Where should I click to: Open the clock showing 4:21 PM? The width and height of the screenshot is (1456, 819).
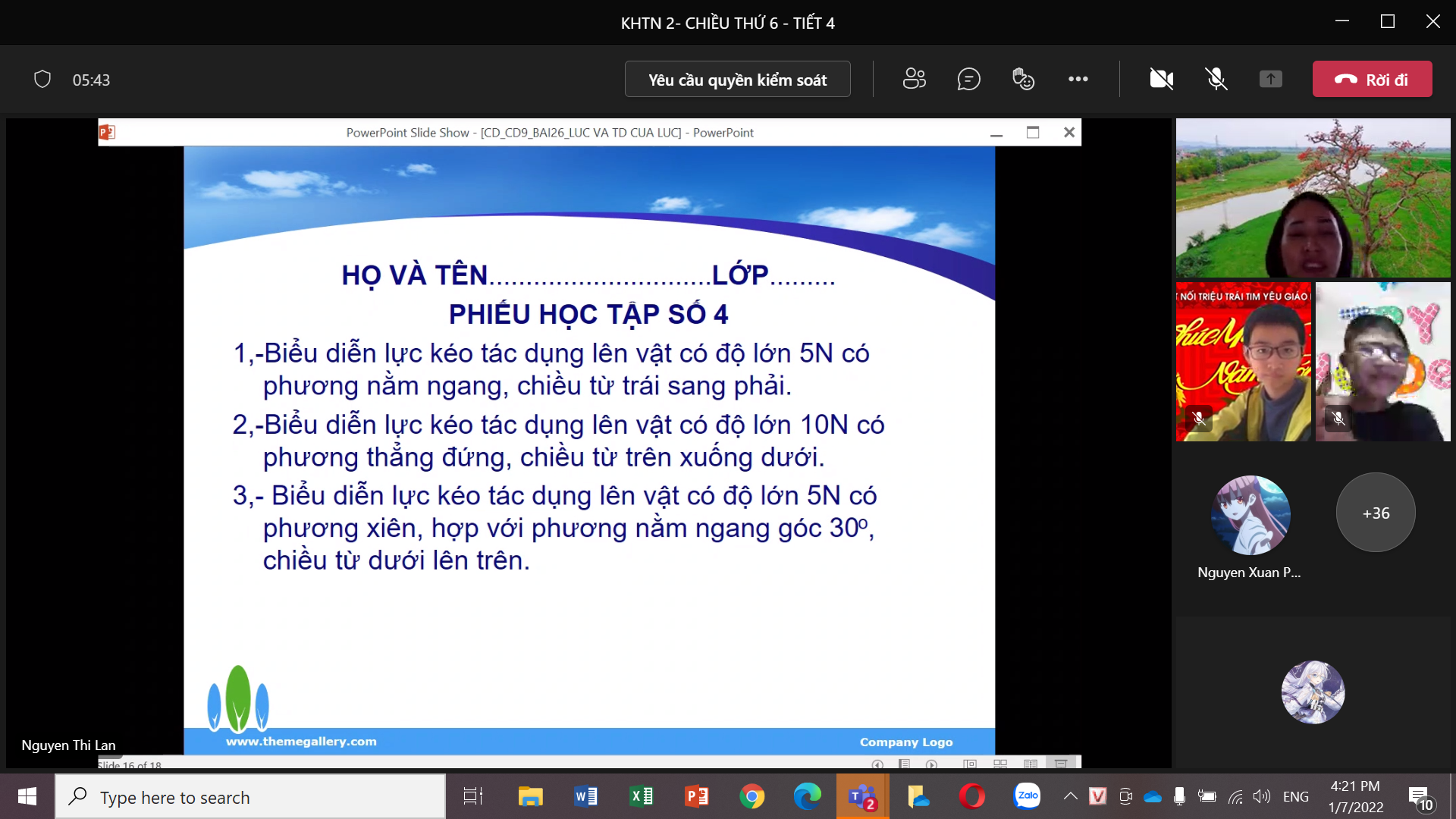coord(1355,796)
